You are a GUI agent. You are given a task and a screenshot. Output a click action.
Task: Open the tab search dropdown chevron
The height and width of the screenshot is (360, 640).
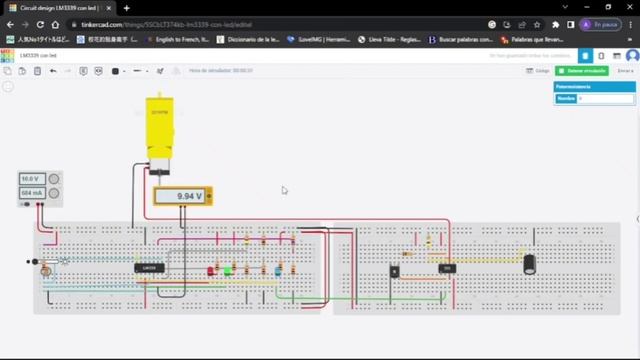coord(565,7)
